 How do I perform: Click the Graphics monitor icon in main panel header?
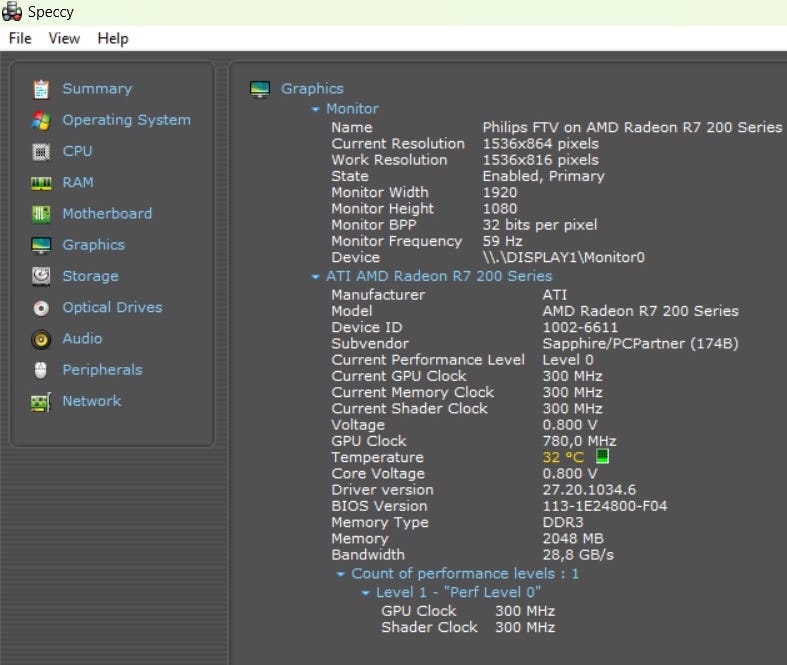pyautogui.click(x=260, y=89)
